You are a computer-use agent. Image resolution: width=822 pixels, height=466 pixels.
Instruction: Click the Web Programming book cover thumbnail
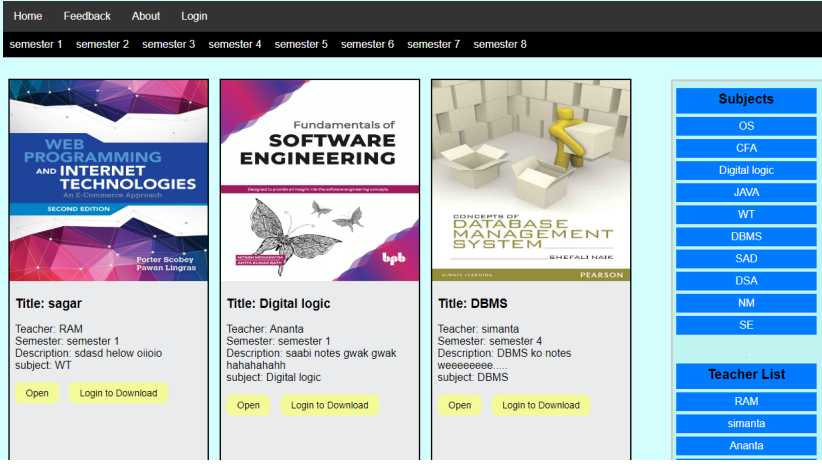[x=109, y=181]
